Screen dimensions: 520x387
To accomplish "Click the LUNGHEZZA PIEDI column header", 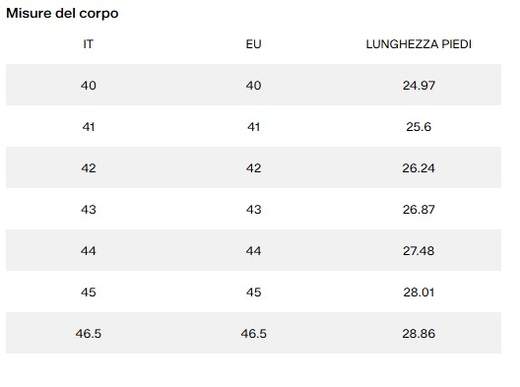I will point(419,44).
